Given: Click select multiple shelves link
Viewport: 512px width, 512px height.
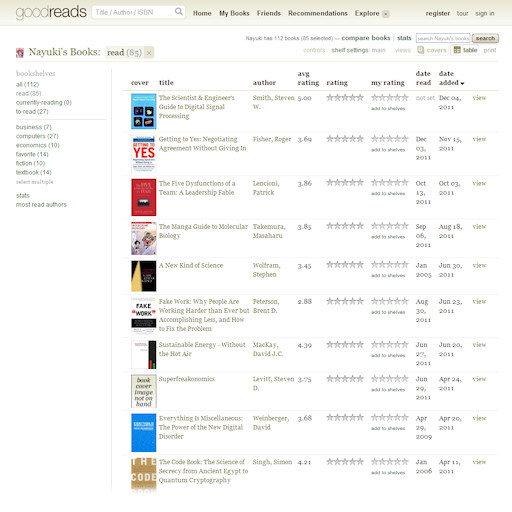Looking at the screenshot, I should point(35,182).
